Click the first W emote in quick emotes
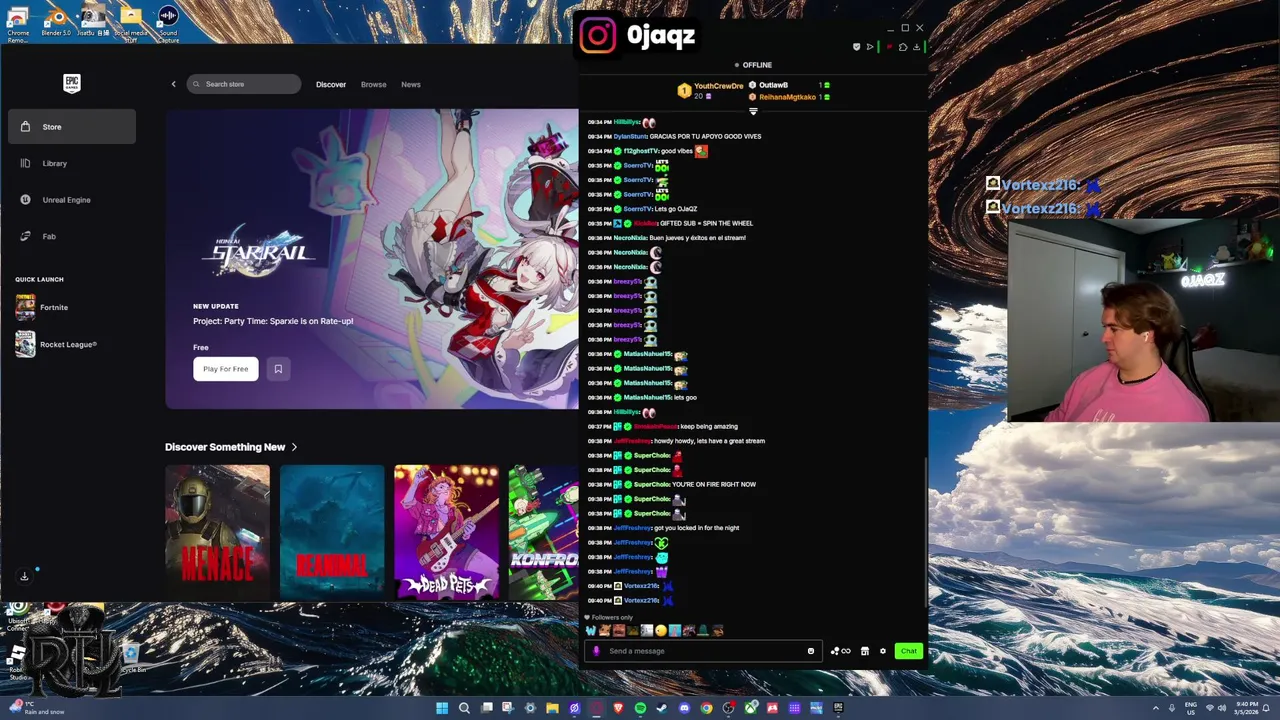This screenshot has height=720, width=1280. point(591,630)
